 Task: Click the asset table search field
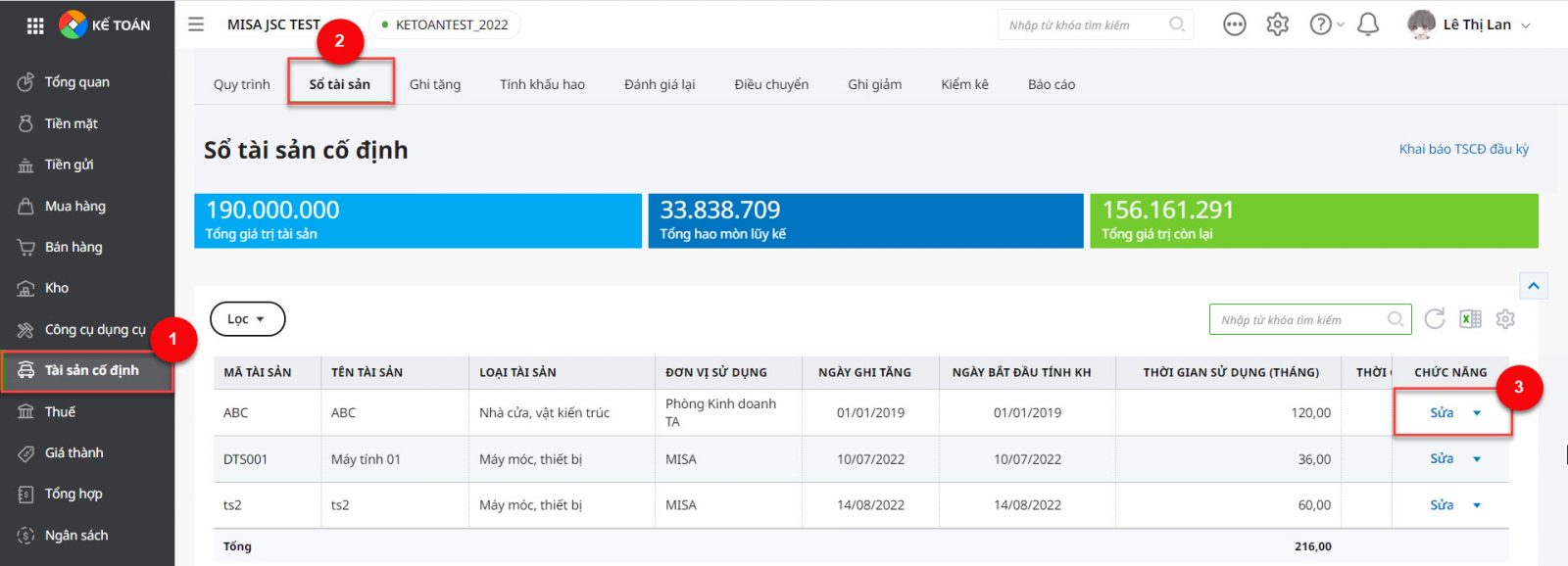pos(1300,320)
